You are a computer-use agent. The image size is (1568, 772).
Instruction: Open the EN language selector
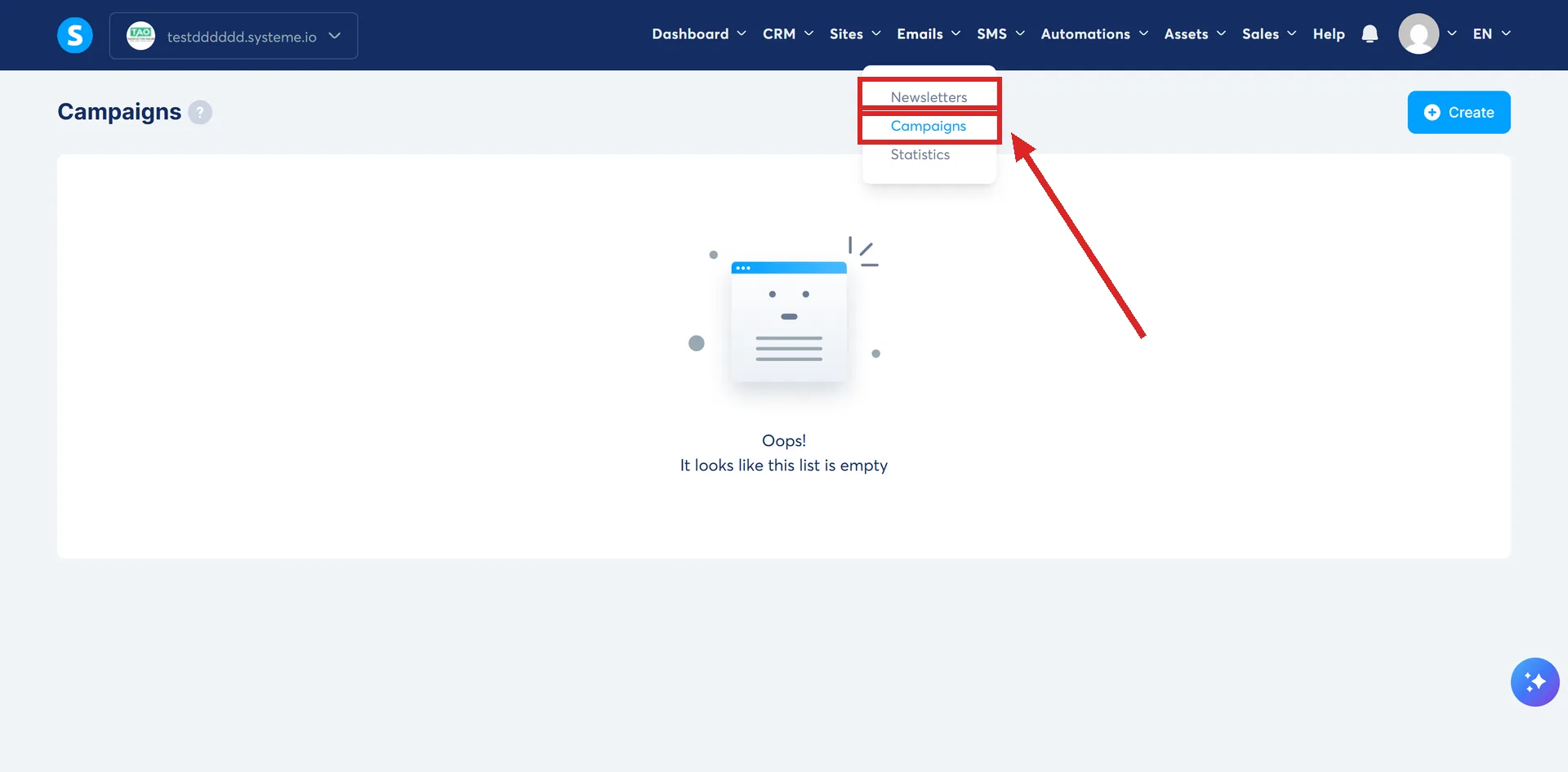point(1491,33)
